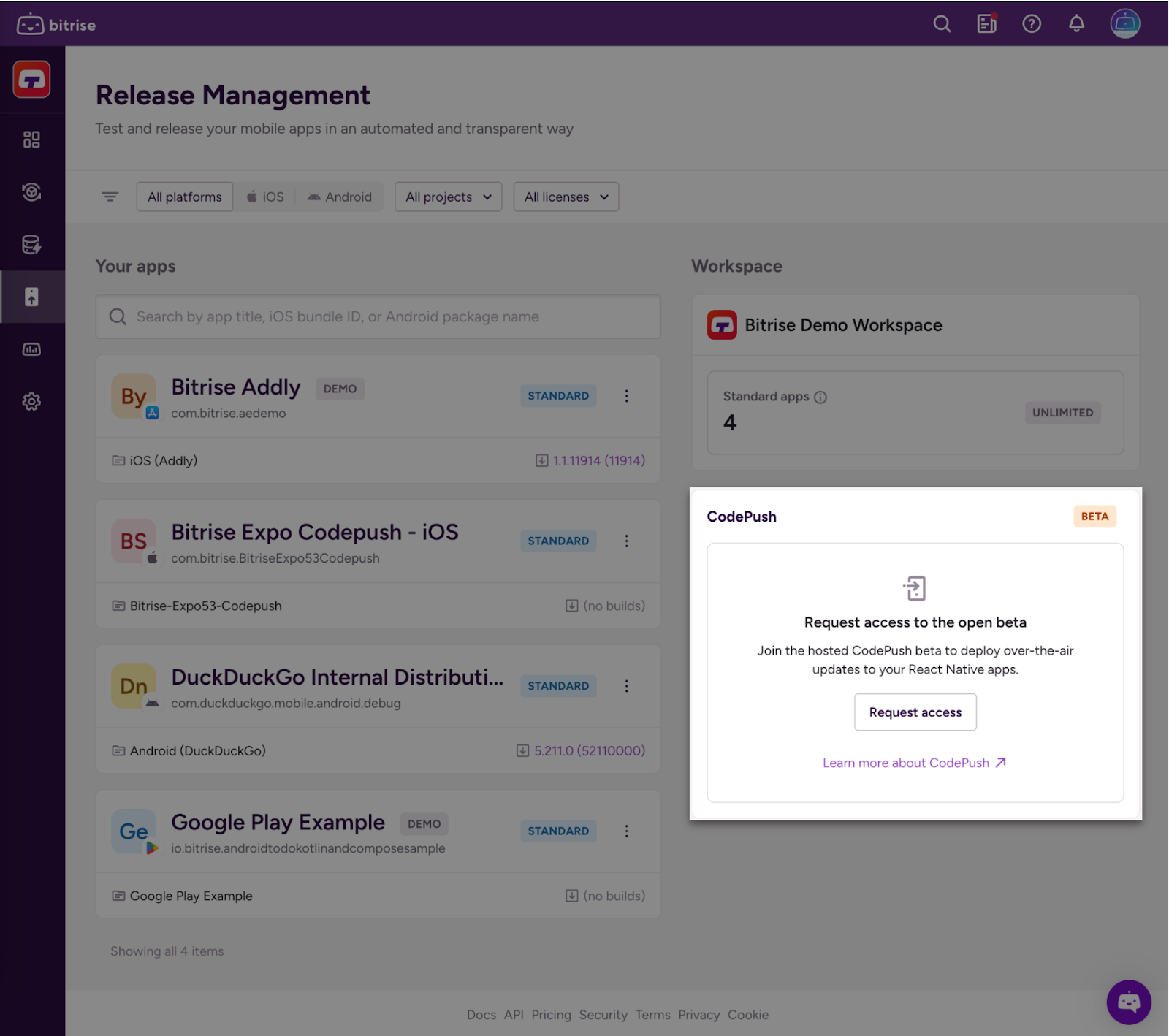1169x1036 pixels.
Task: Open the Pricing footer link
Action: pos(552,1015)
